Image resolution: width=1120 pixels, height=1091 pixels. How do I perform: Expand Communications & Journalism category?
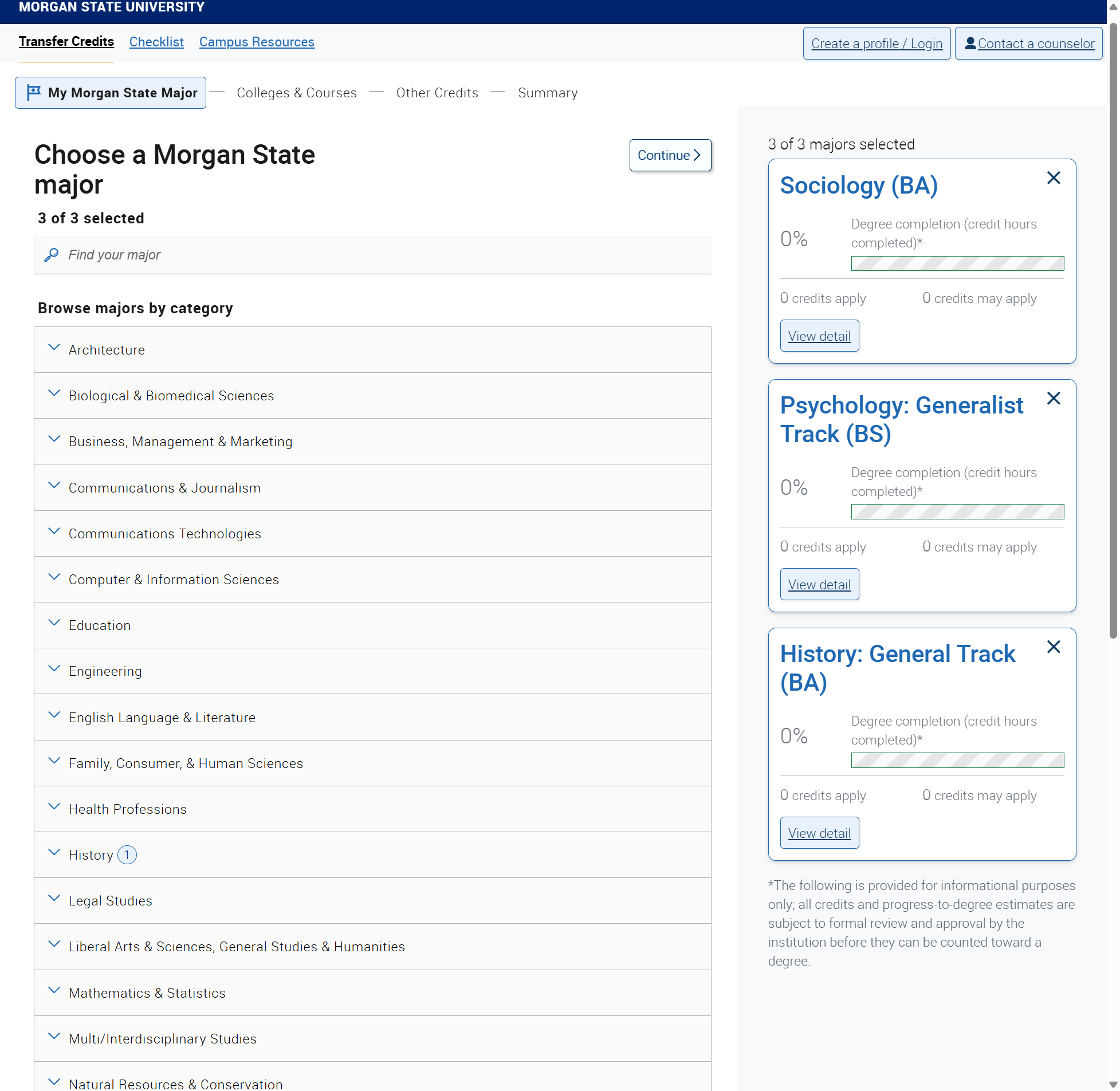(372, 487)
